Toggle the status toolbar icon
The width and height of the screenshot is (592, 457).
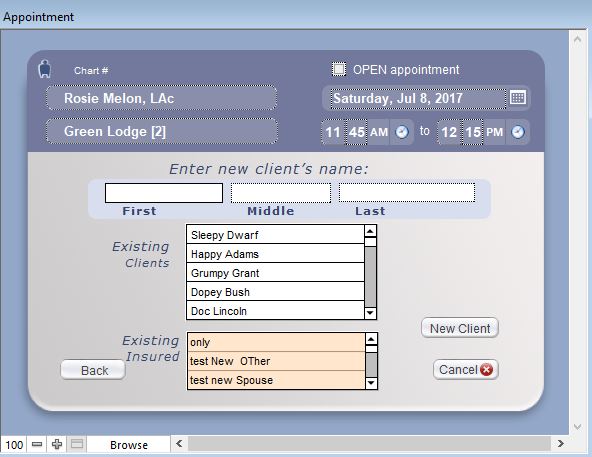[x=77, y=445]
